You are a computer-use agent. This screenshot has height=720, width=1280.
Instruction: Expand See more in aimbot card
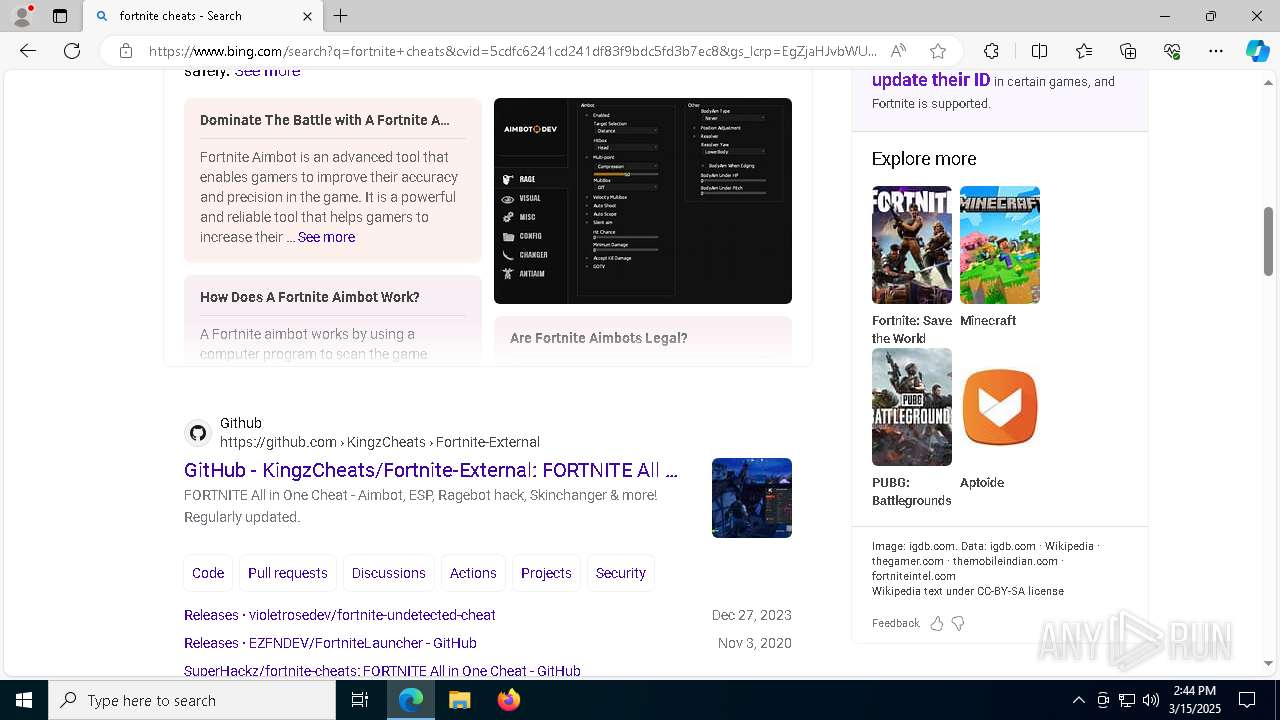click(326, 237)
